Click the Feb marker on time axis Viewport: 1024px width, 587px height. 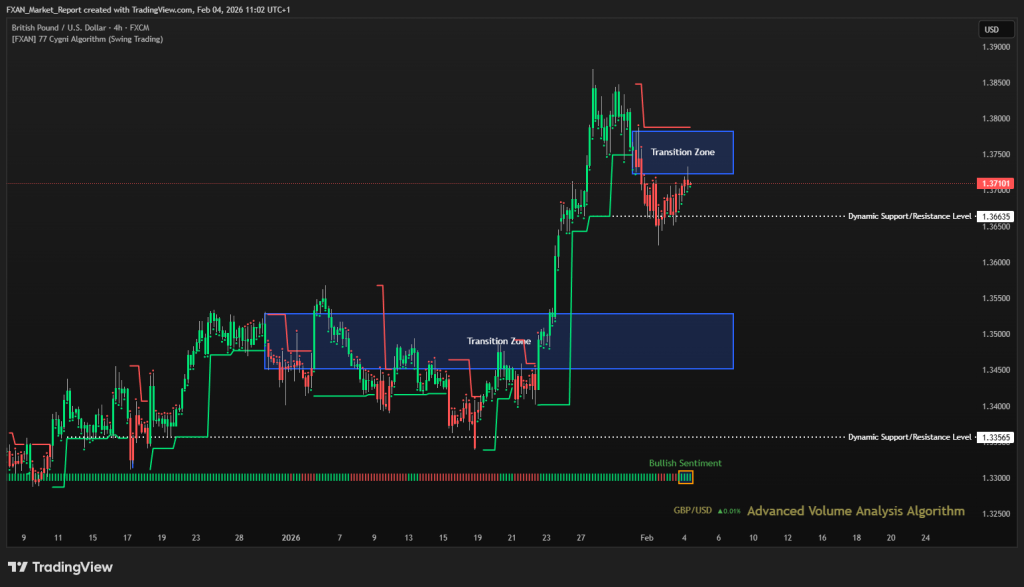click(649, 537)
